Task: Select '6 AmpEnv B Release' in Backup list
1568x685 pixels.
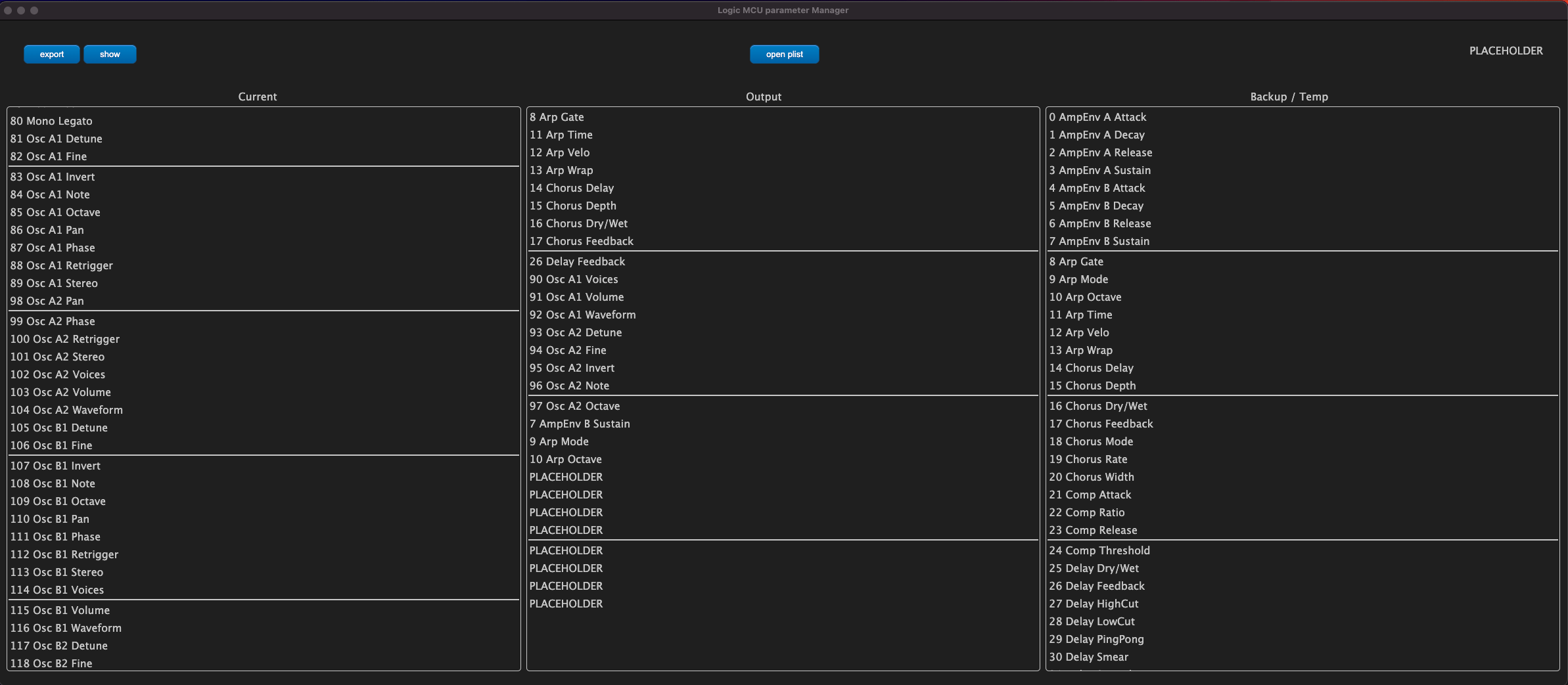Action: click(1303, 223)
